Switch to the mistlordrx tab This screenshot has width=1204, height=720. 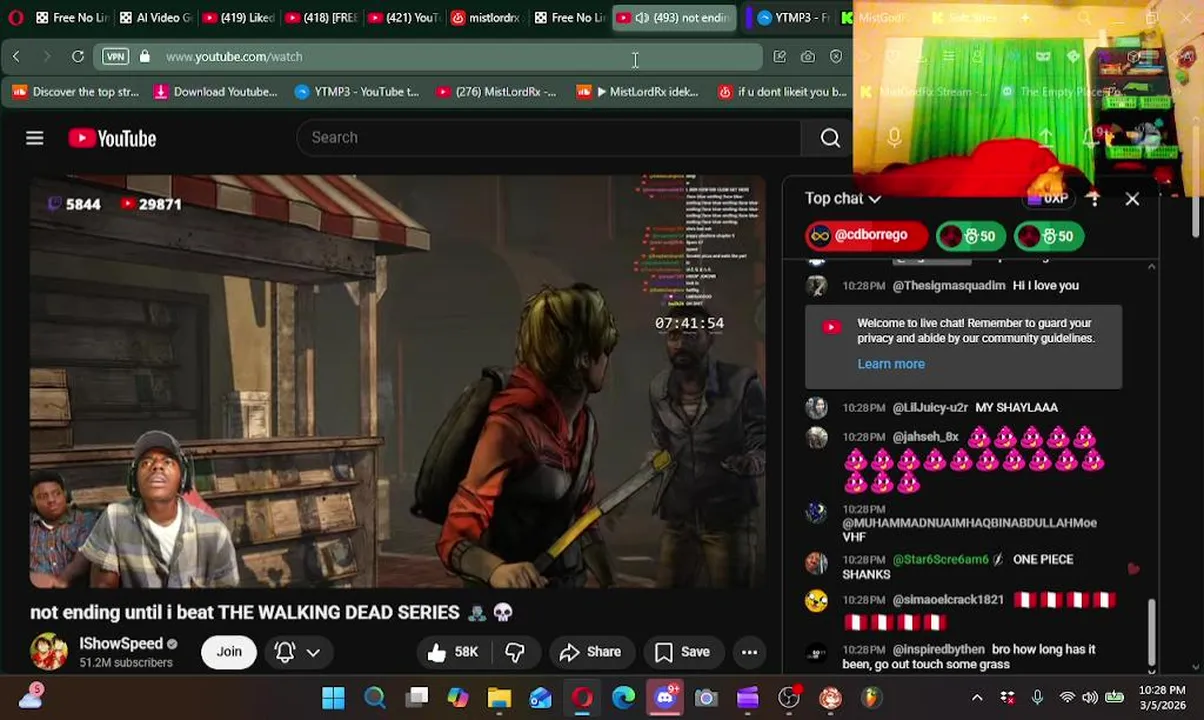pyautogui.click(x=486, y=17)
